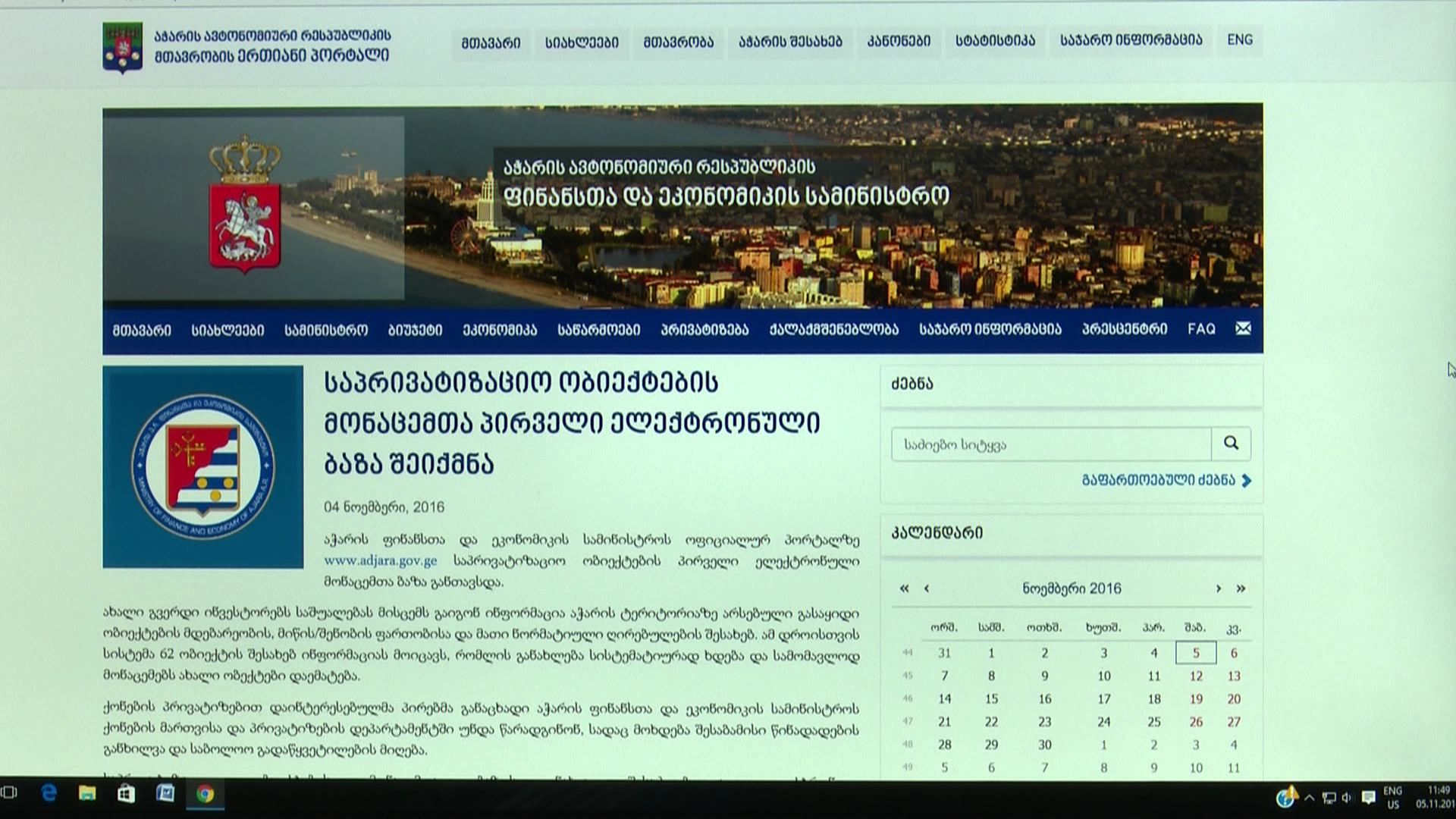Click the საძიებო სიტყვა search input field
Screen dimensions: 1456x819
1051,444
